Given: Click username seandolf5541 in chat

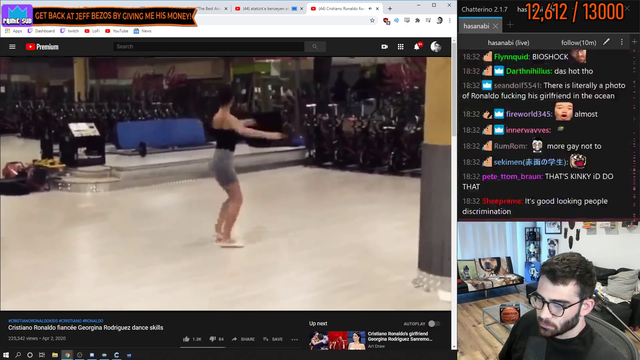Looking at the screenshot, I should click(x=517, y=85).
